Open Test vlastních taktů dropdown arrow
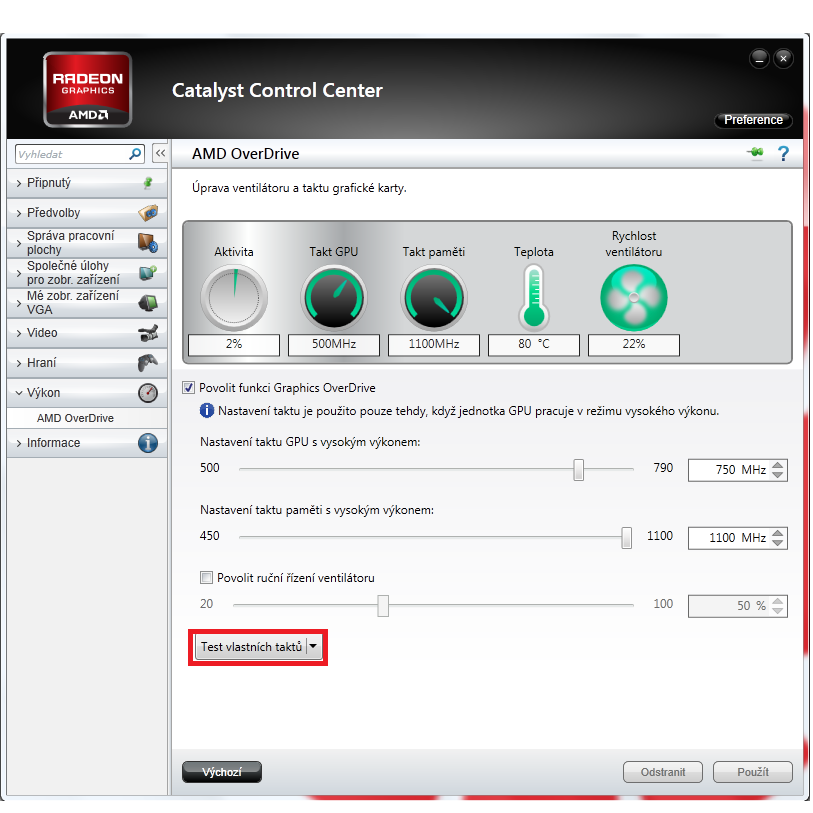The image size is (813, 813). click(x=313, y=647)
